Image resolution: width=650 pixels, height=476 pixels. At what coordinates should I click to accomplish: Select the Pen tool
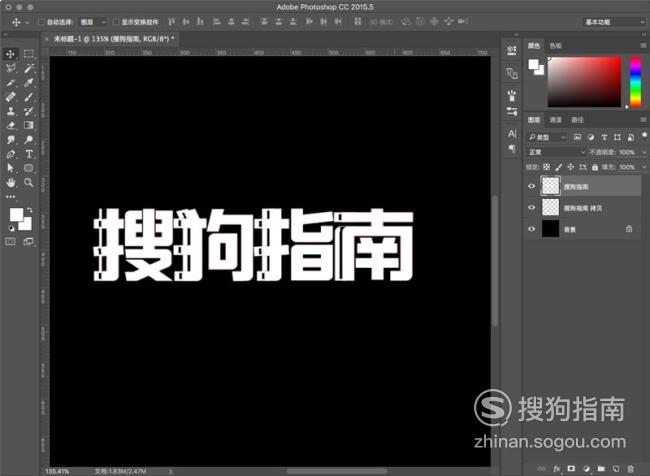tap(10, 154)
